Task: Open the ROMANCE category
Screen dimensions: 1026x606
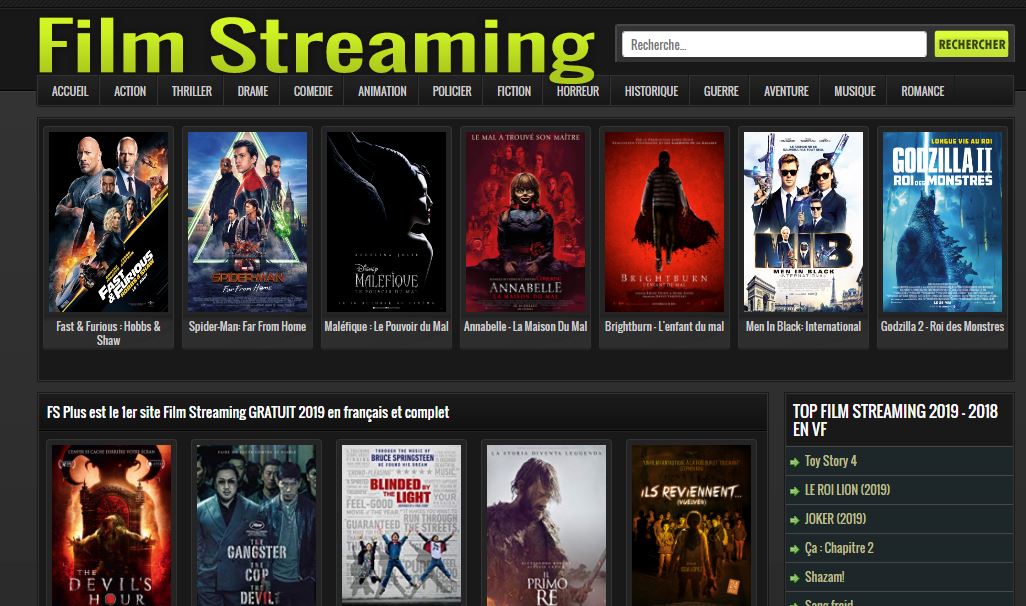Action: tap(922, 91)
